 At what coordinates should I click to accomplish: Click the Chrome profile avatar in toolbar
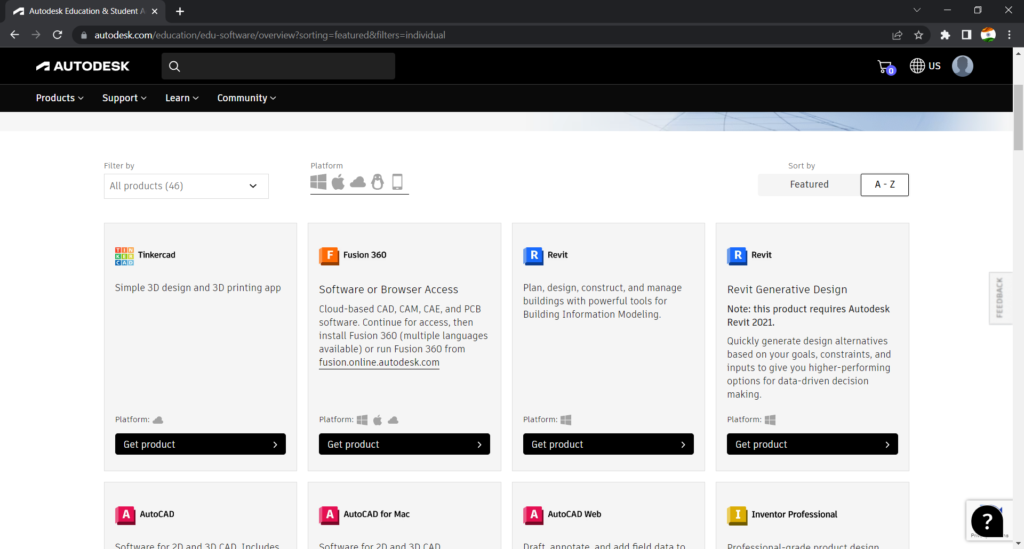click(988, 35)
